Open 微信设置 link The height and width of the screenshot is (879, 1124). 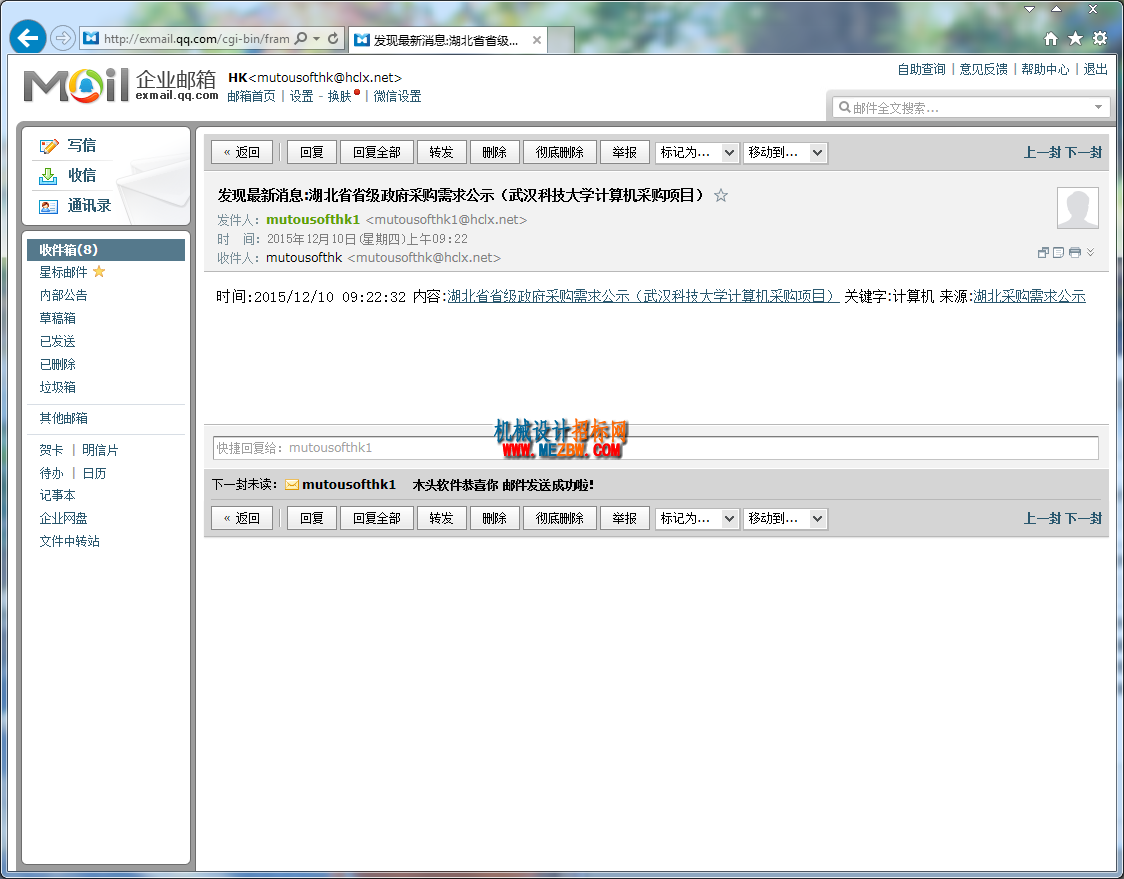pyautogui.click(x=397, y=96)
